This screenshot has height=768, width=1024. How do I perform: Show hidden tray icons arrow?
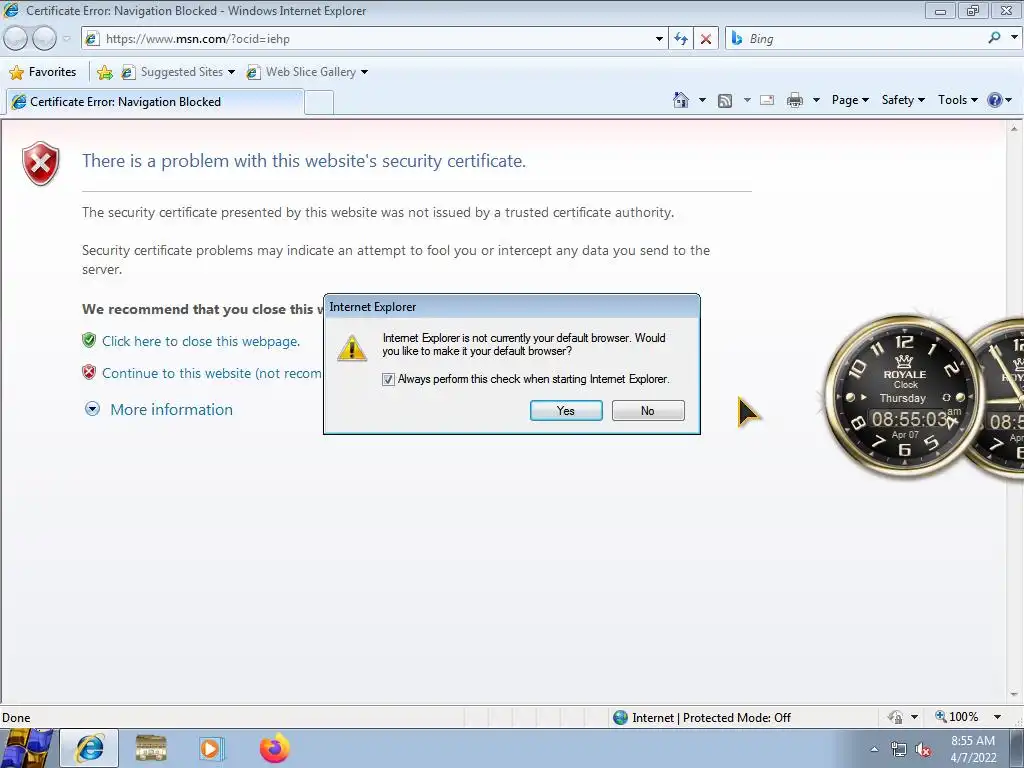[x=874, y=750]
